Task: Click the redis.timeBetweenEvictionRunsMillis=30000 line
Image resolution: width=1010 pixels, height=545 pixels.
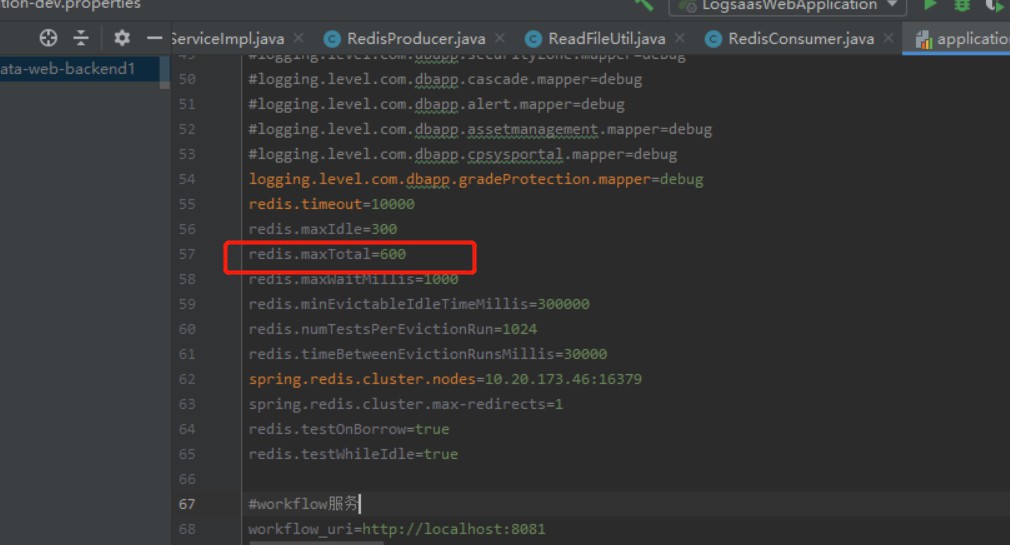Action: coord(428,354)
